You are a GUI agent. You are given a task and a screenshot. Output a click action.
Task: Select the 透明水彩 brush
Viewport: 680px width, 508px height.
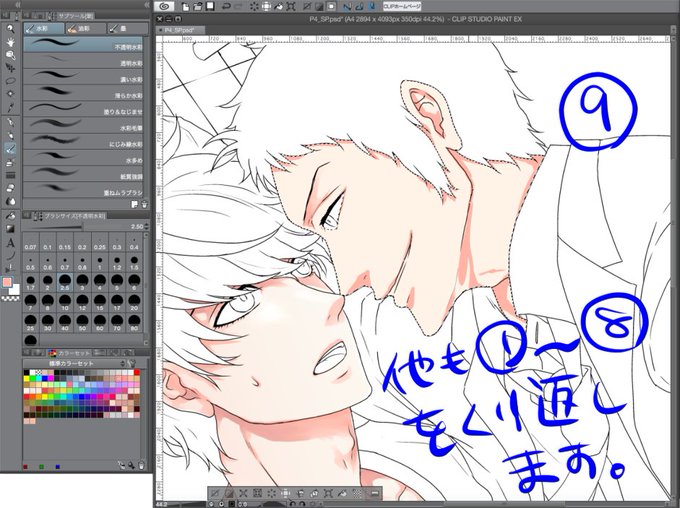click(x=83, y=60)
